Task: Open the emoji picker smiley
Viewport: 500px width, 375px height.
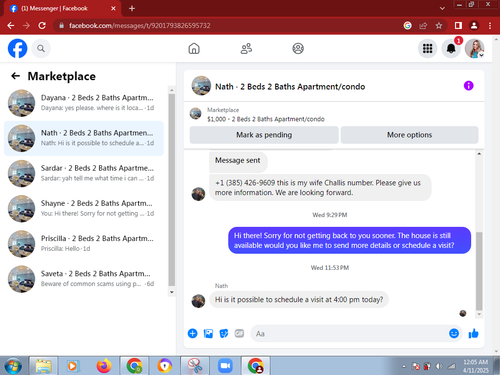Action: point(454,333)
